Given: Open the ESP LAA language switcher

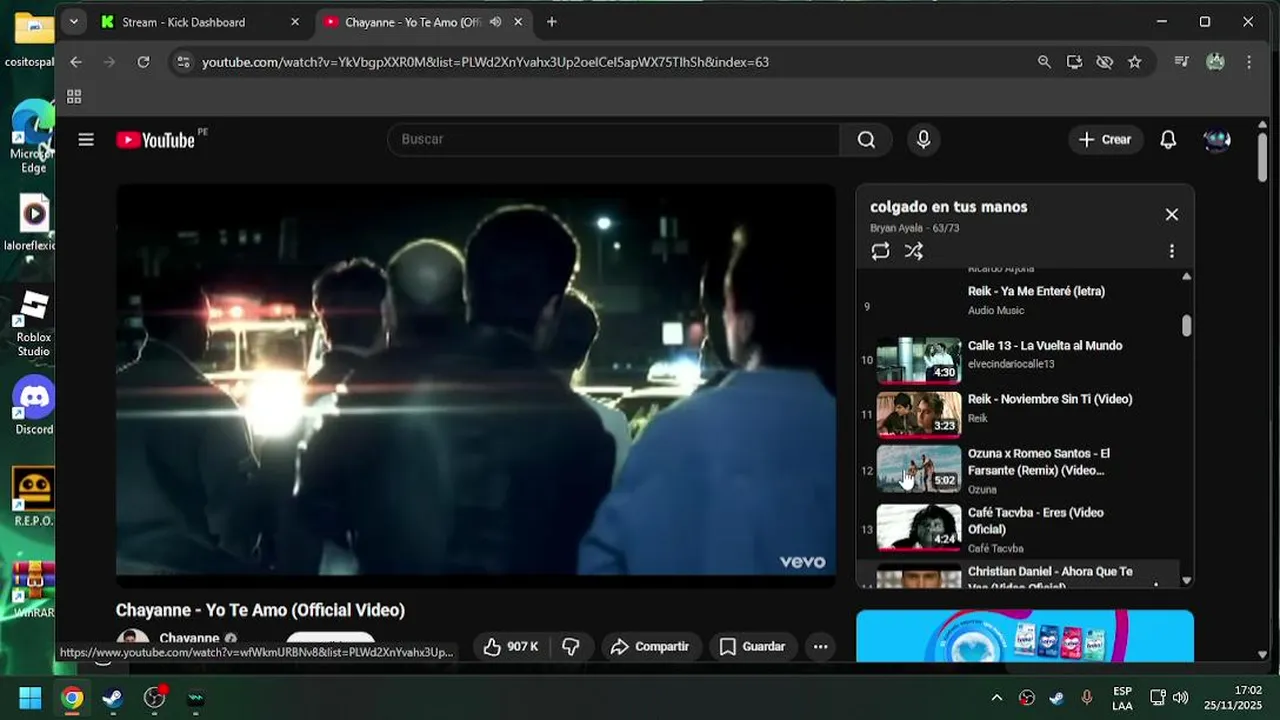Looking at the screenshot, I should coord(1122,698).
